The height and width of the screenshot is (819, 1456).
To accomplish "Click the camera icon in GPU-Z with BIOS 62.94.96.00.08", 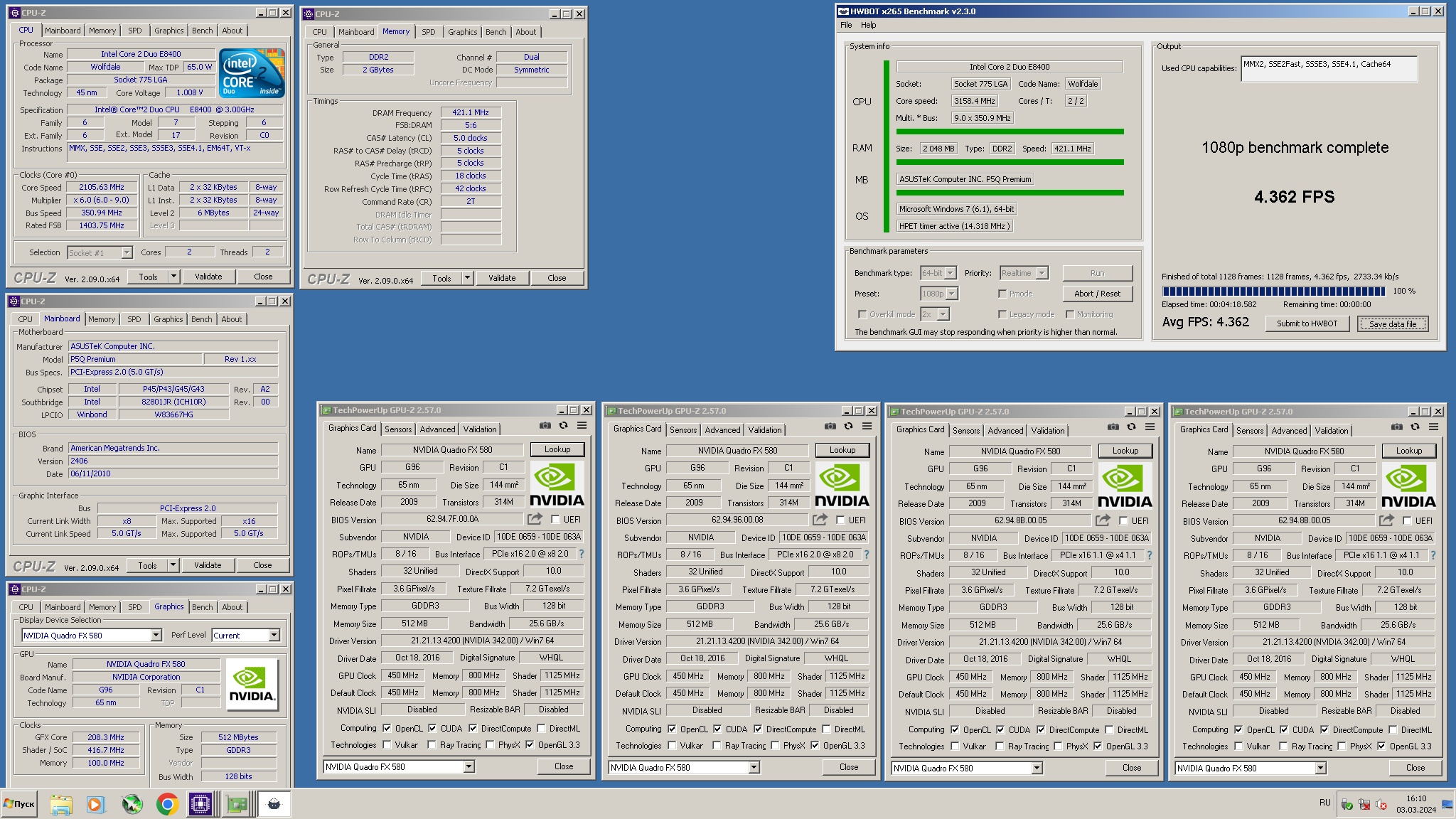I will coord(830,427).
